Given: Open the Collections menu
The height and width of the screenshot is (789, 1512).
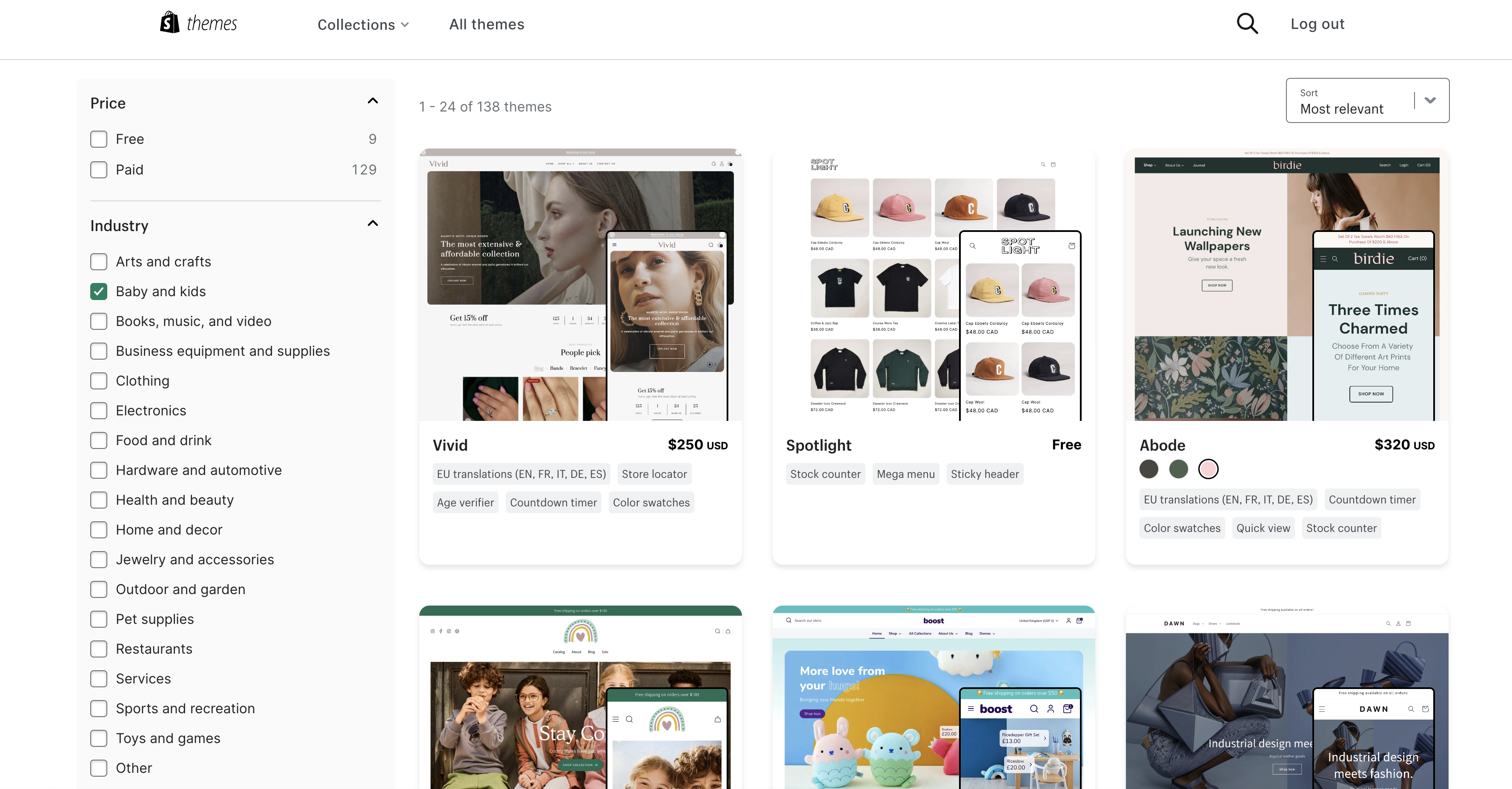Looking at the screenshot, I should tap(363, 25).
